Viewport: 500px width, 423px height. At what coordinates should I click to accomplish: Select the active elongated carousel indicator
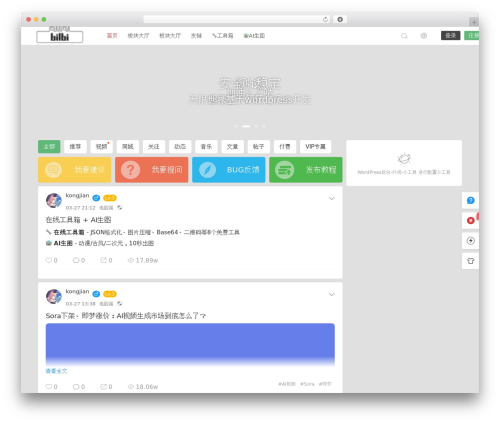246,126
